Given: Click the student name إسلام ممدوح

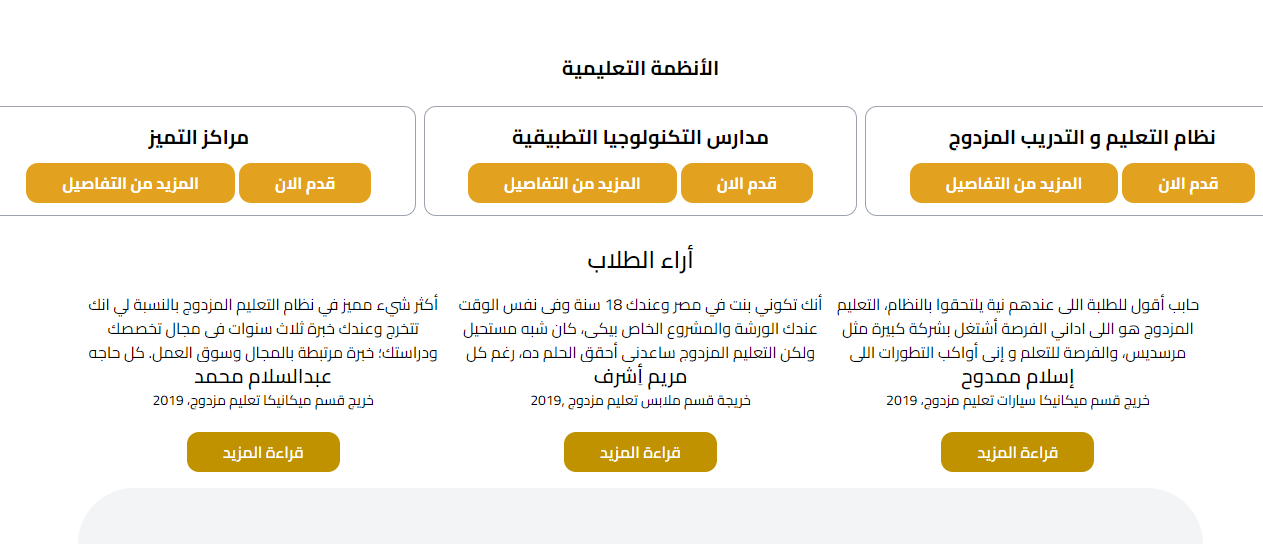Looking at the screenshot, I should (1017, 377).
